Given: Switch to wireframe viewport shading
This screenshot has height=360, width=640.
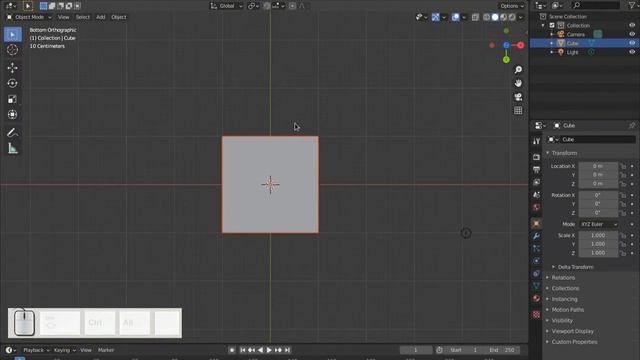Looking at the screenshot, I should click(x=487, y=17).
